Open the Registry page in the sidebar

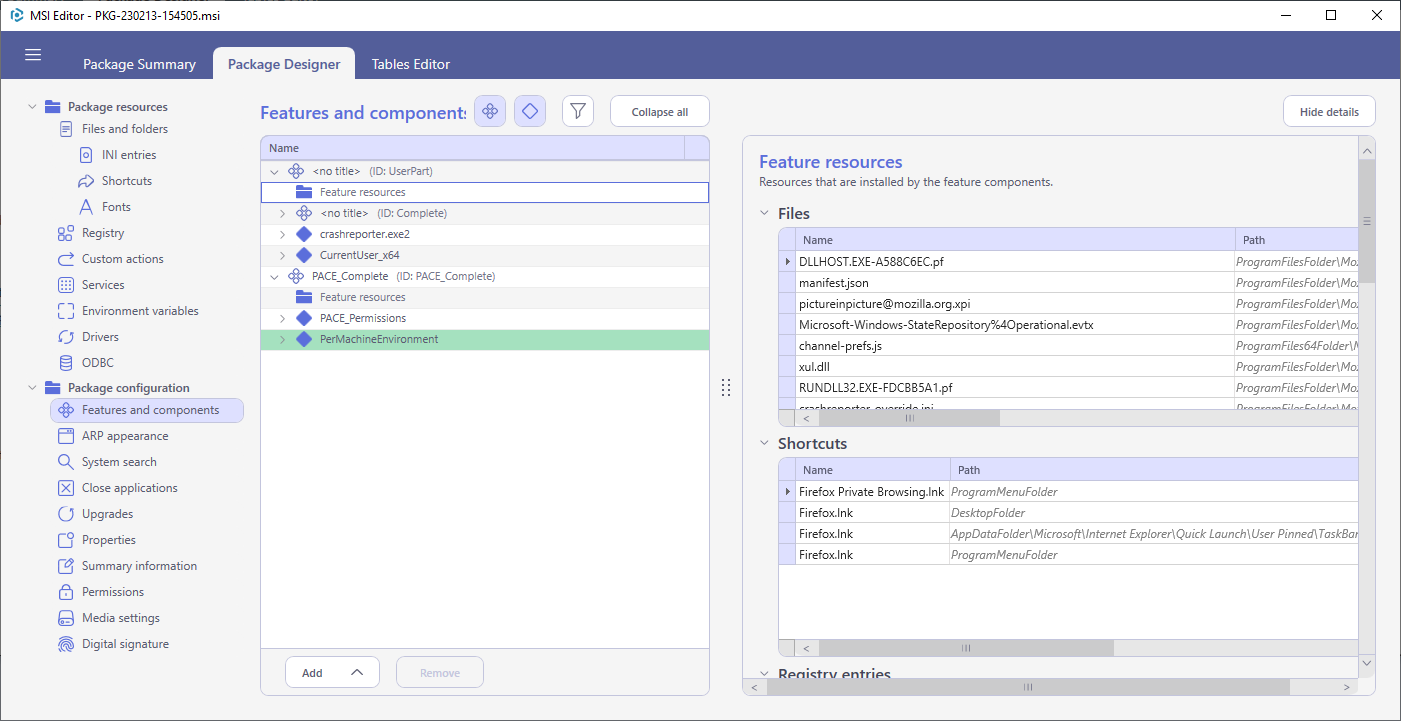click(103, 233)
